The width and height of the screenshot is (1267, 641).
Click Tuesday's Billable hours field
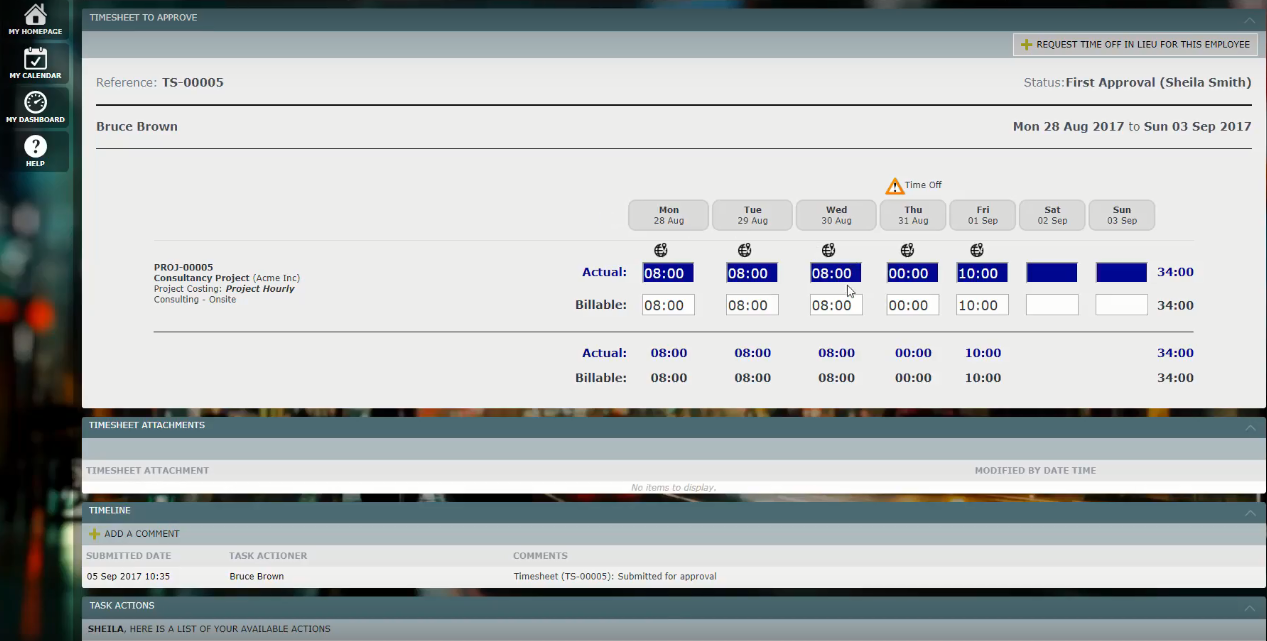click(x=752, y=305)
